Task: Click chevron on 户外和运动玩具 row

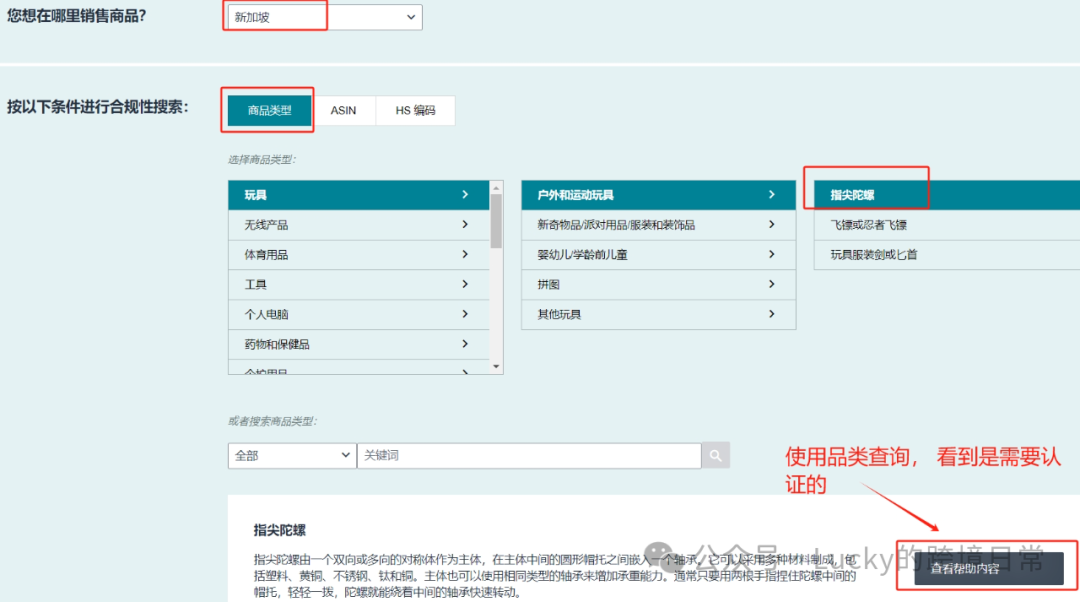Action: coord(771,195)
